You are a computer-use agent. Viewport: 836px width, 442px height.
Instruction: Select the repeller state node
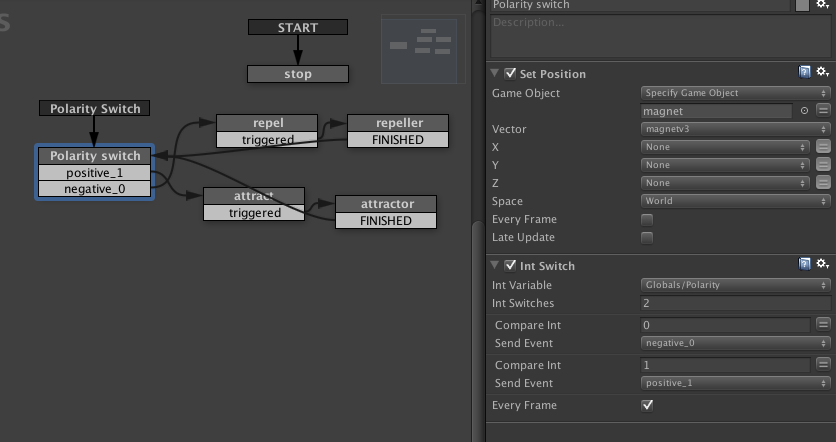(x=398, y=123)
